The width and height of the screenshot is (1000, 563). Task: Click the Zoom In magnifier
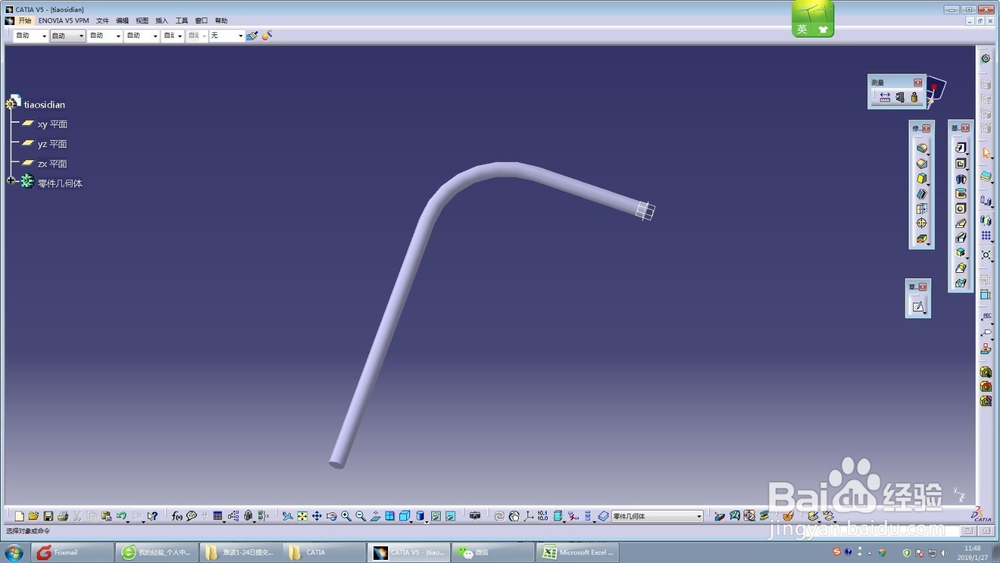click(346, 516)
